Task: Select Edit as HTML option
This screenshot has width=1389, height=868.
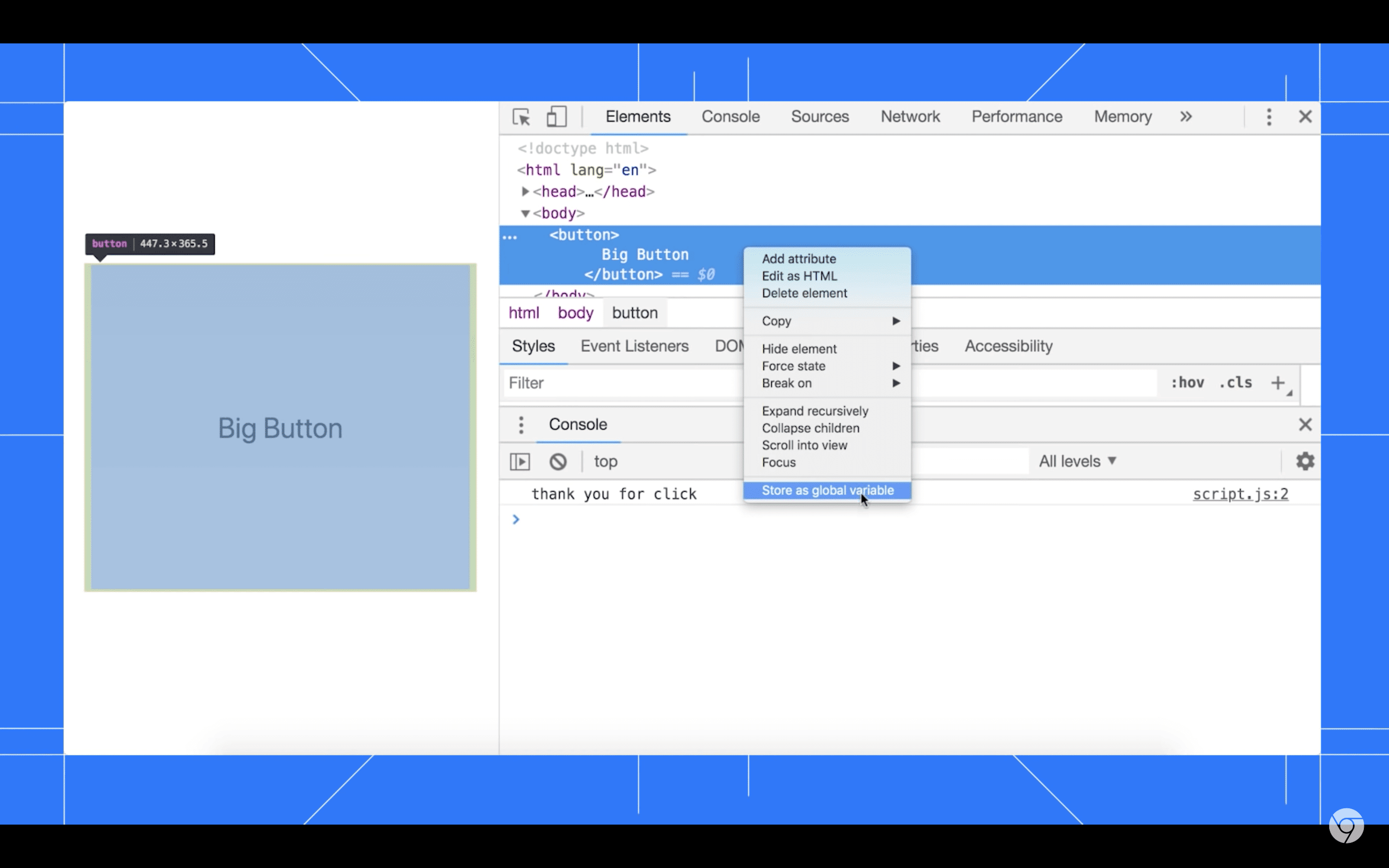Action: 800,276
